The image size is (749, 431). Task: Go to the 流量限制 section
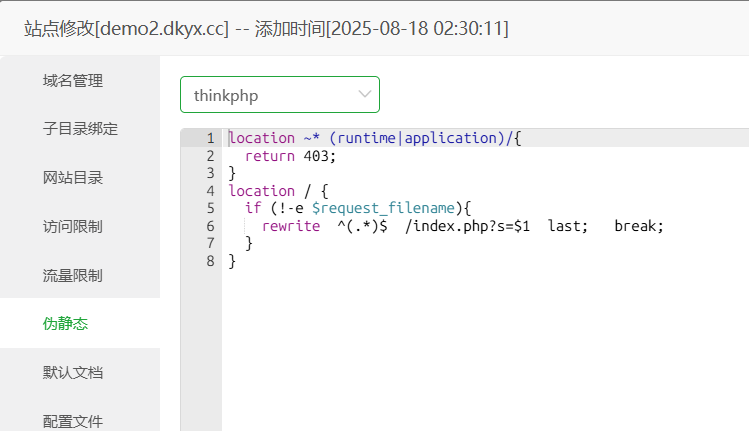click(x=73, y=275)
